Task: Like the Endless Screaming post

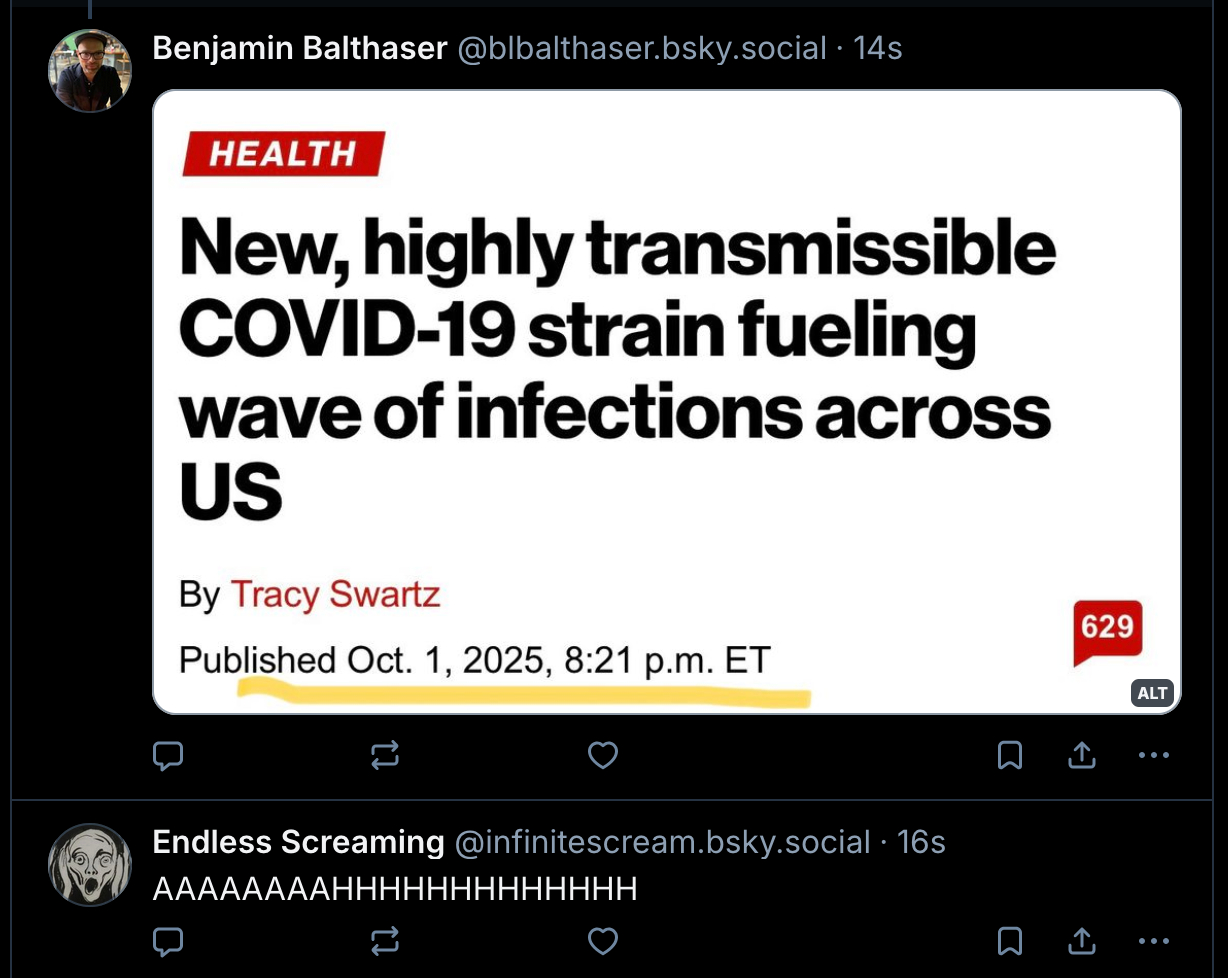Action: [602, 941]
